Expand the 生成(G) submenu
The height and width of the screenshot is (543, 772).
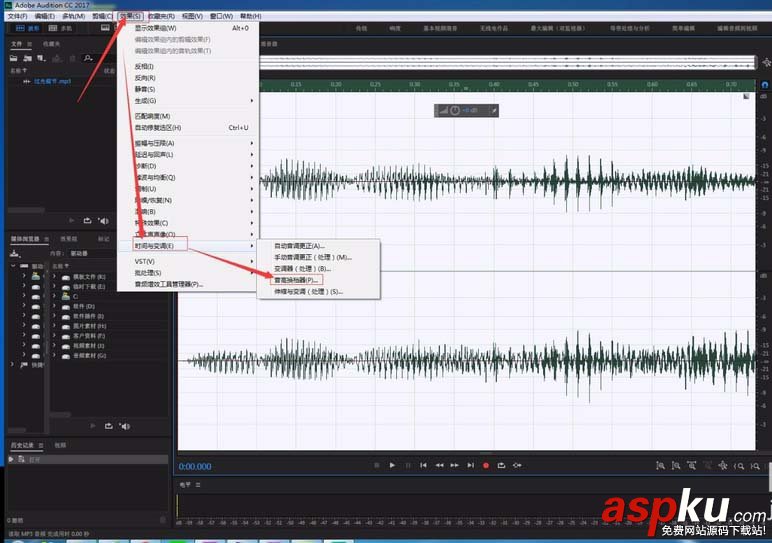pos(188,101)
